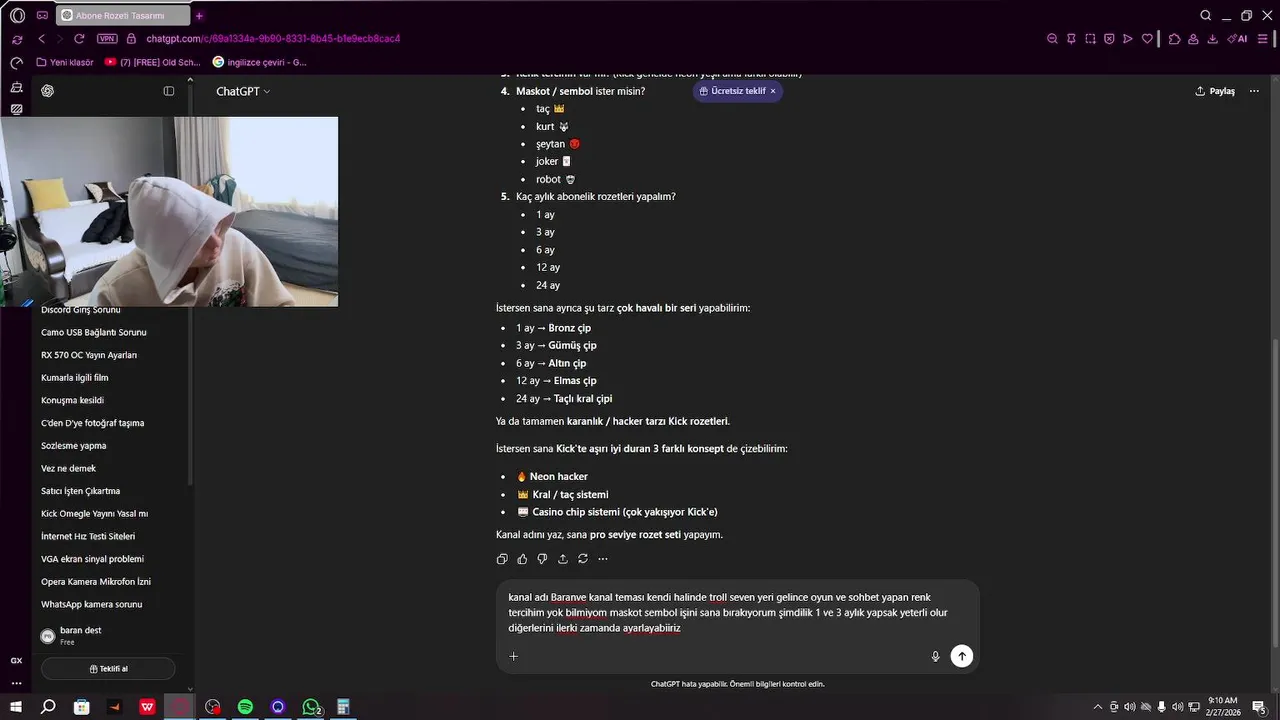Share the response via upload icon

(563, 559)
